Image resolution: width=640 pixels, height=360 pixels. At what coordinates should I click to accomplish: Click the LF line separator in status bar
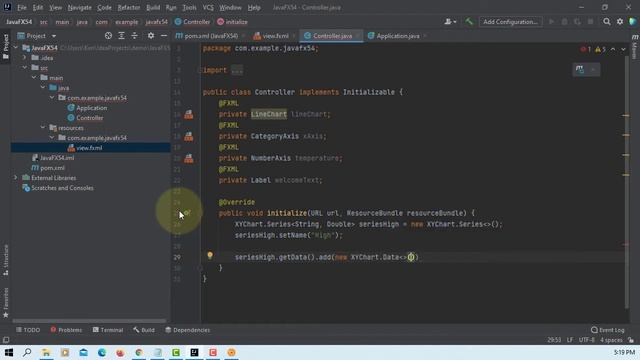click(x=570, y=340)
